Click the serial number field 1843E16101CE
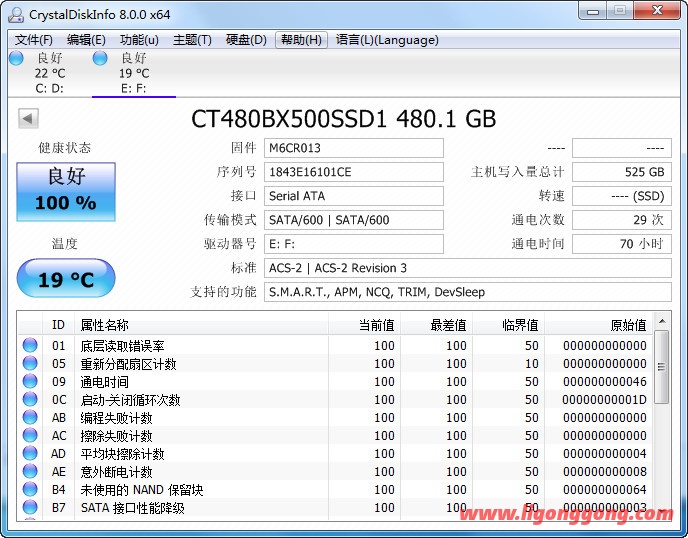Screen dimensions: 688x538 [354, 172]
